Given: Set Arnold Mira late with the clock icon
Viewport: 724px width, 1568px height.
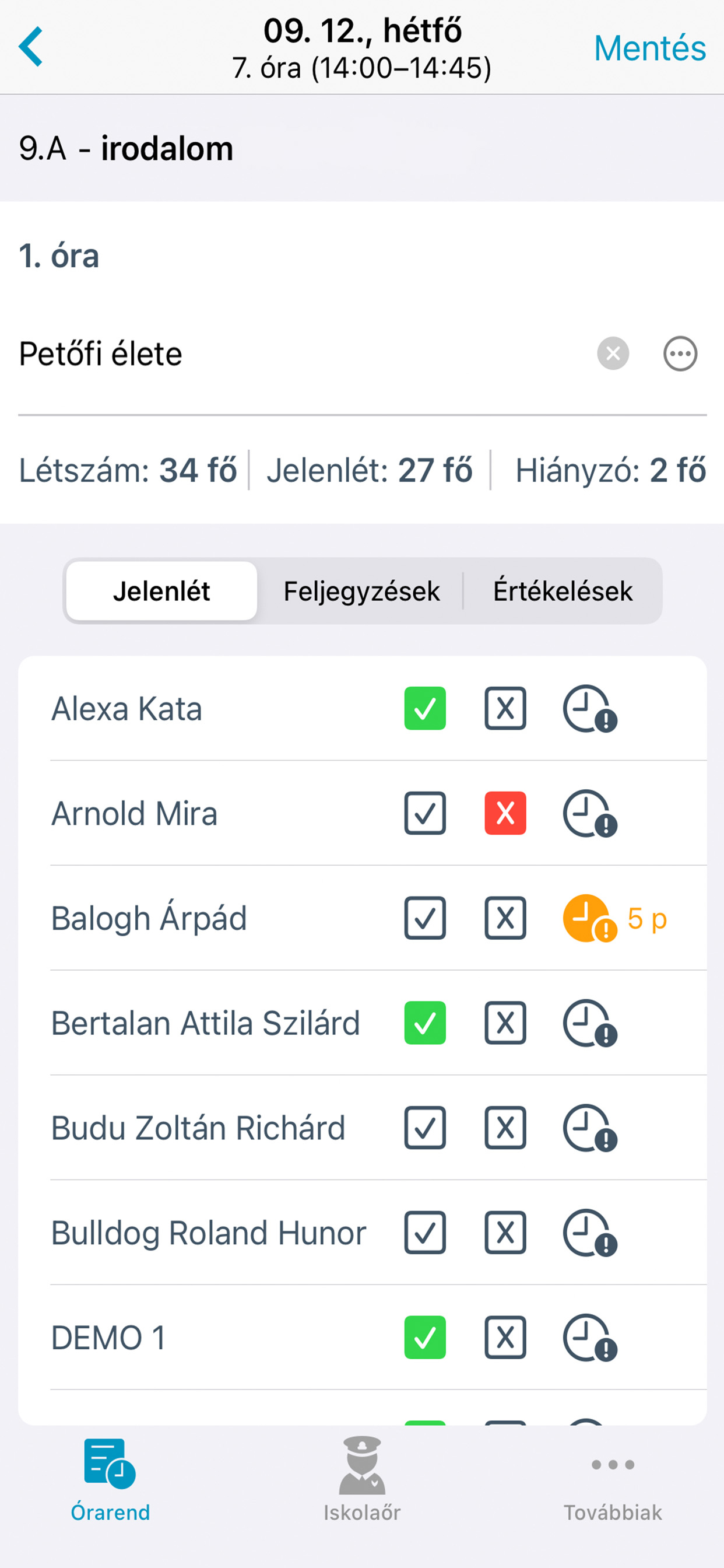Looking at the screenshot, I should pos(589,813).
